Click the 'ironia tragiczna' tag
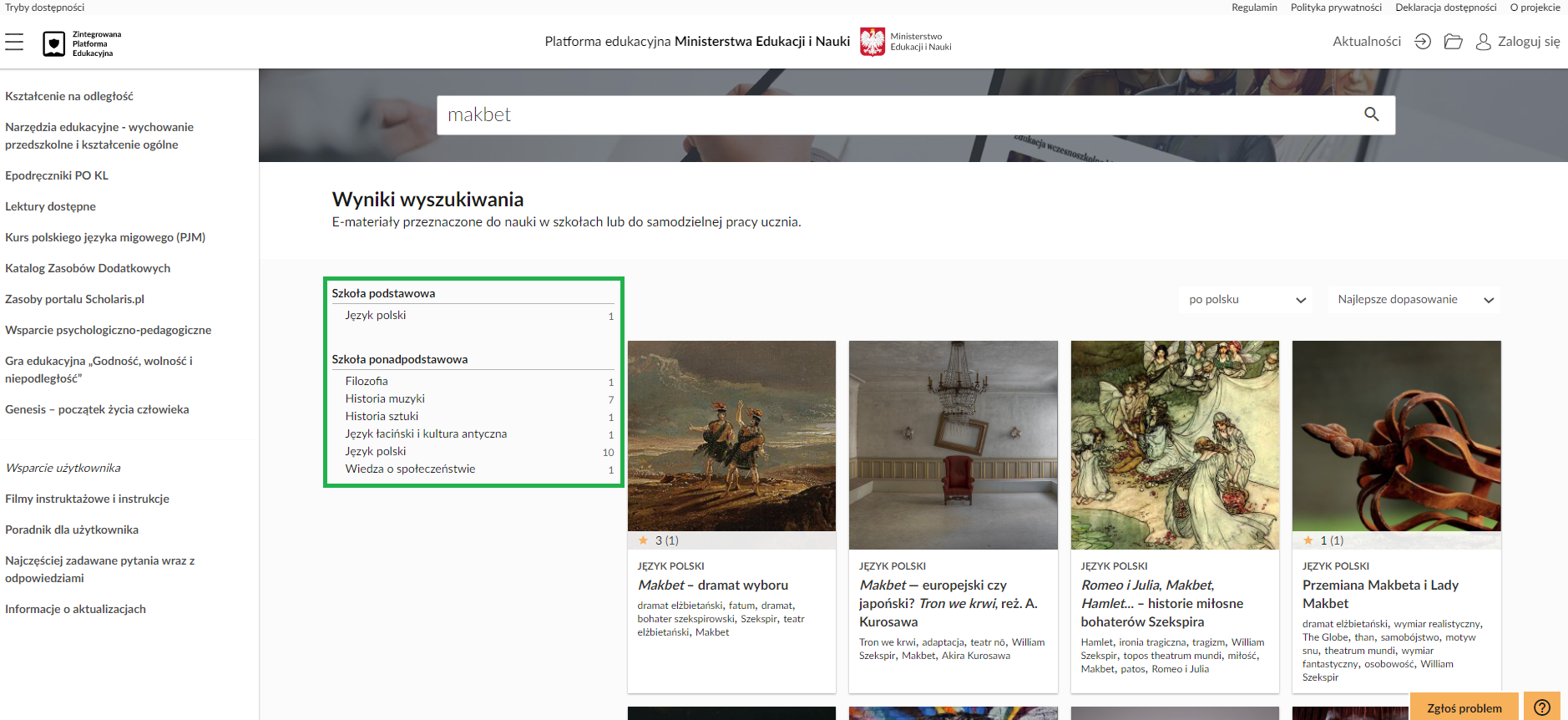The image size is (1568, 720). (x=1152, y=642)
